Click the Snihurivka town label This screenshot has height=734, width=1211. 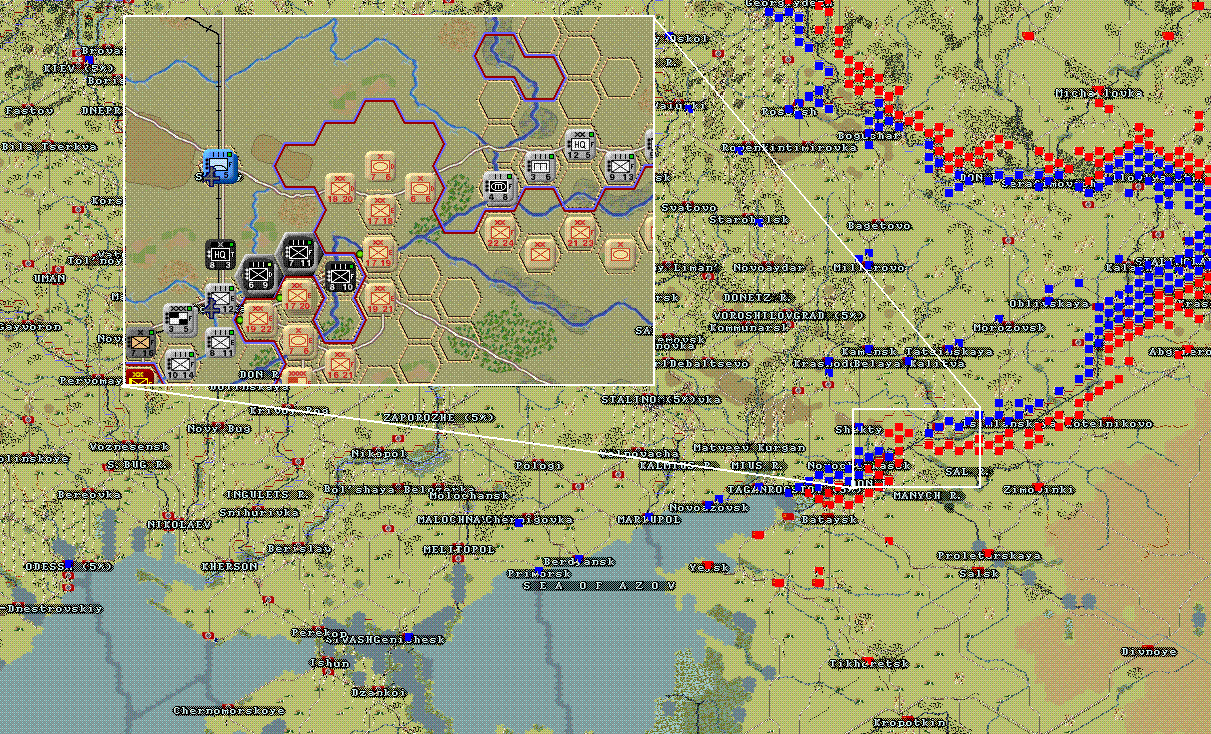coord(259,512)
